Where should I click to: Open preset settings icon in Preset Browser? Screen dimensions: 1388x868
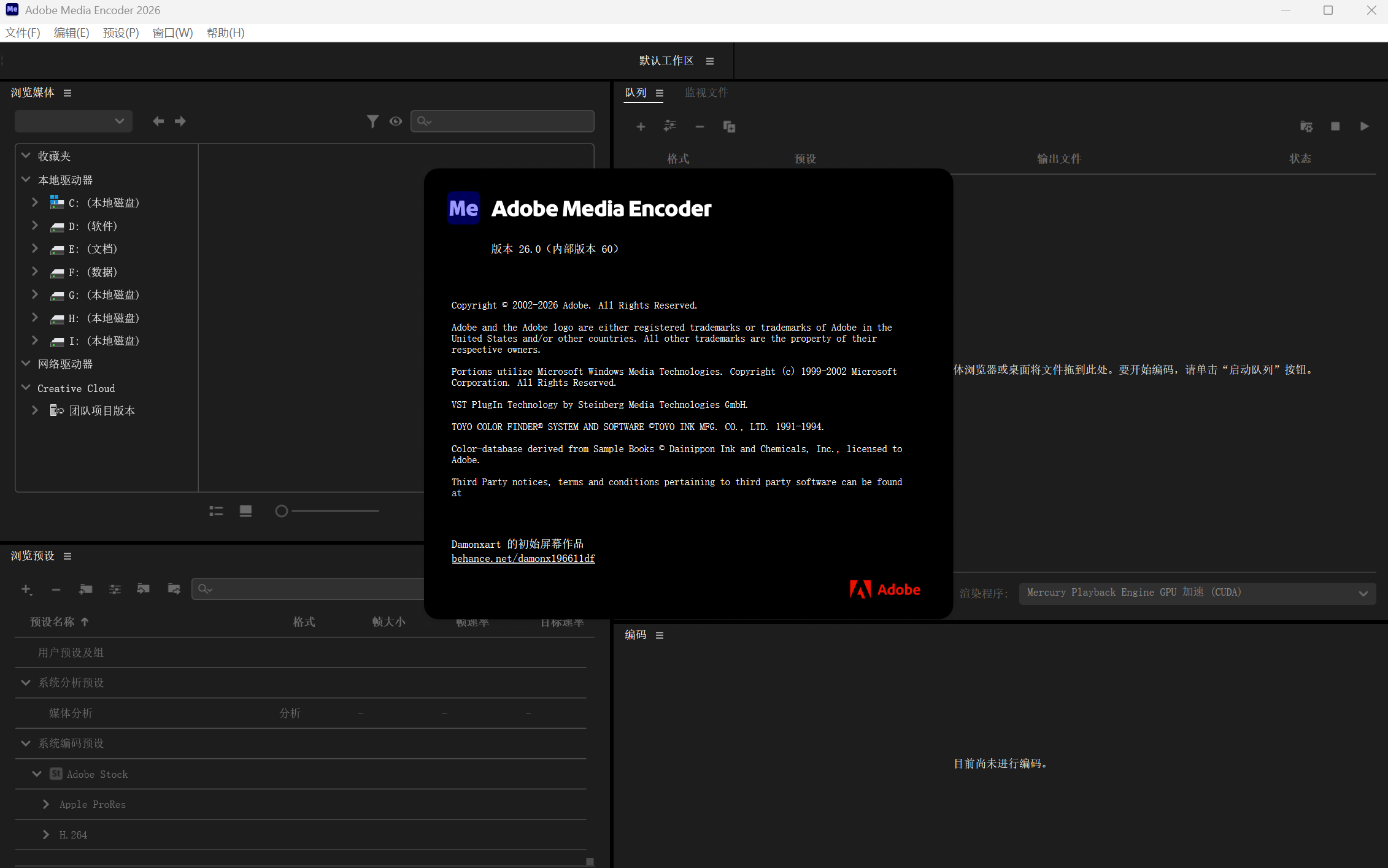(x=115, y=590)
